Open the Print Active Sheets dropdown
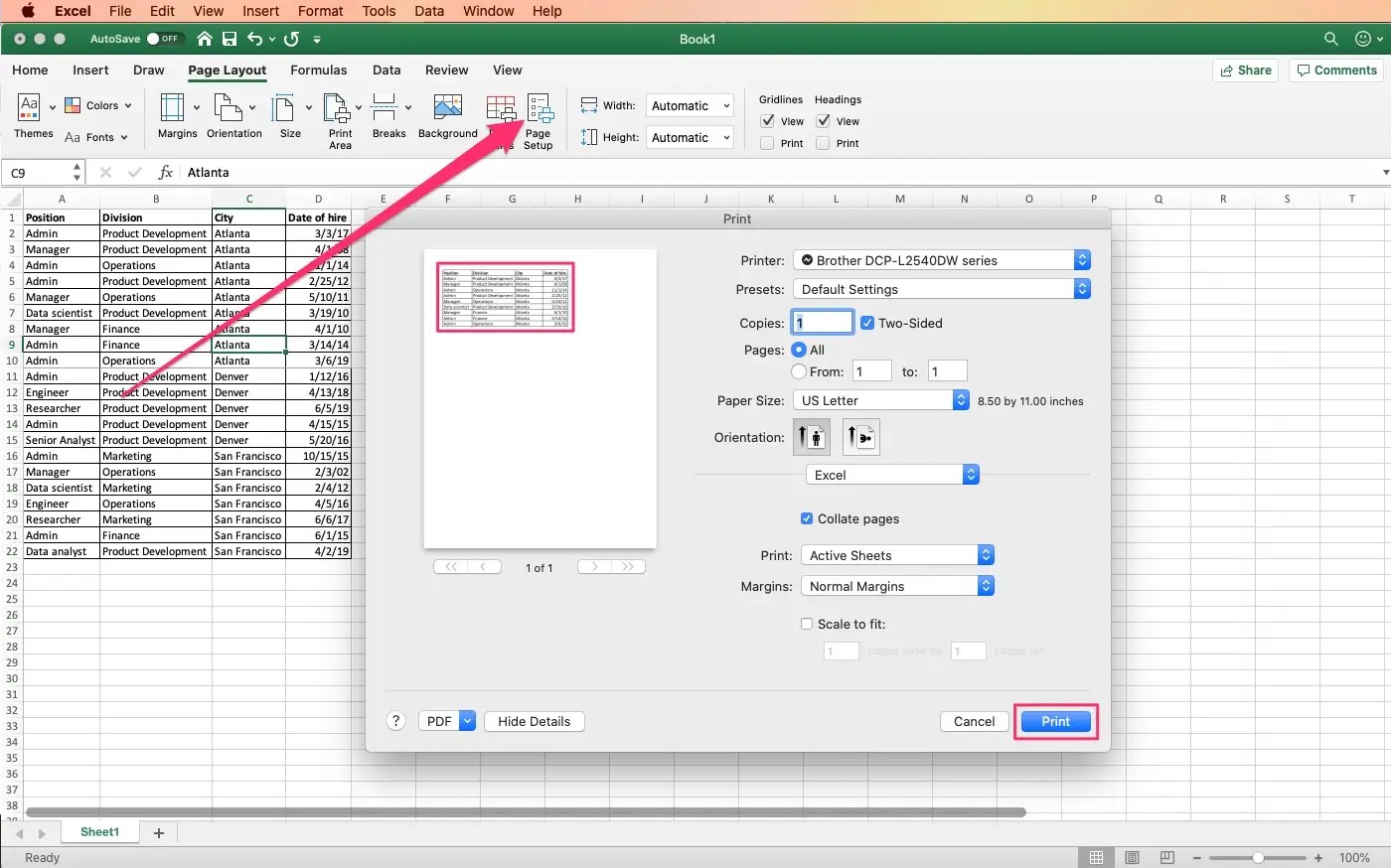This screenshot has height=868, width=1391. [x=897, y=555]
